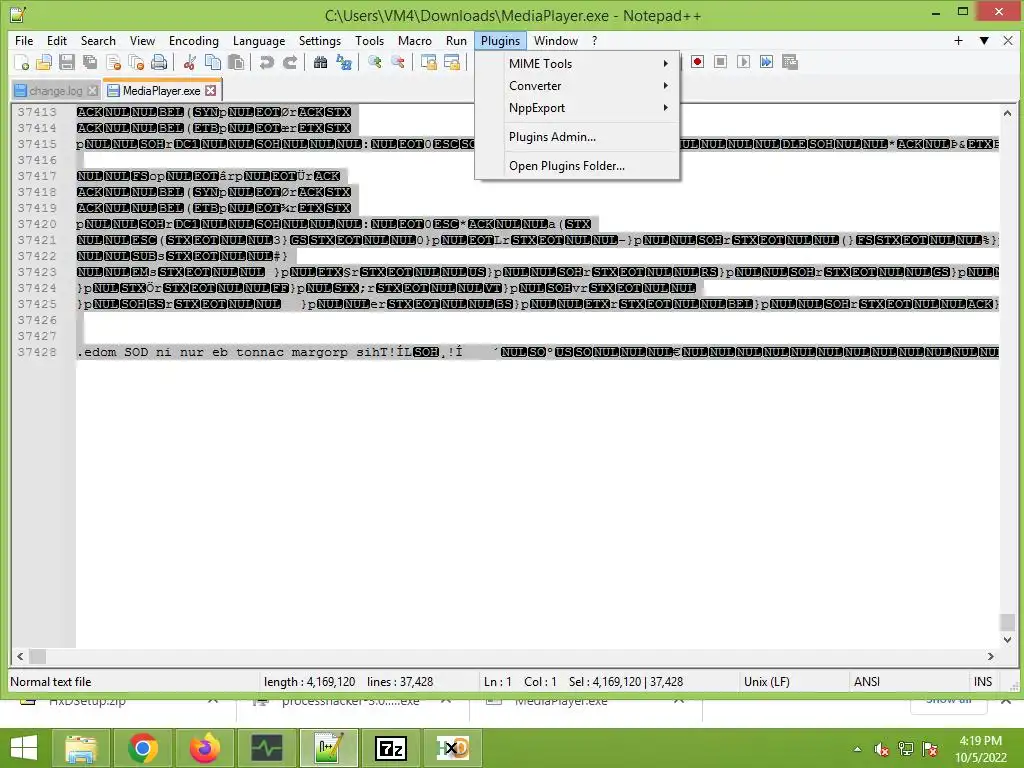The width and height of the screenshot is (1024, 768).
Task: Launch Firefox from the taskbar
Action: point(204,748)
